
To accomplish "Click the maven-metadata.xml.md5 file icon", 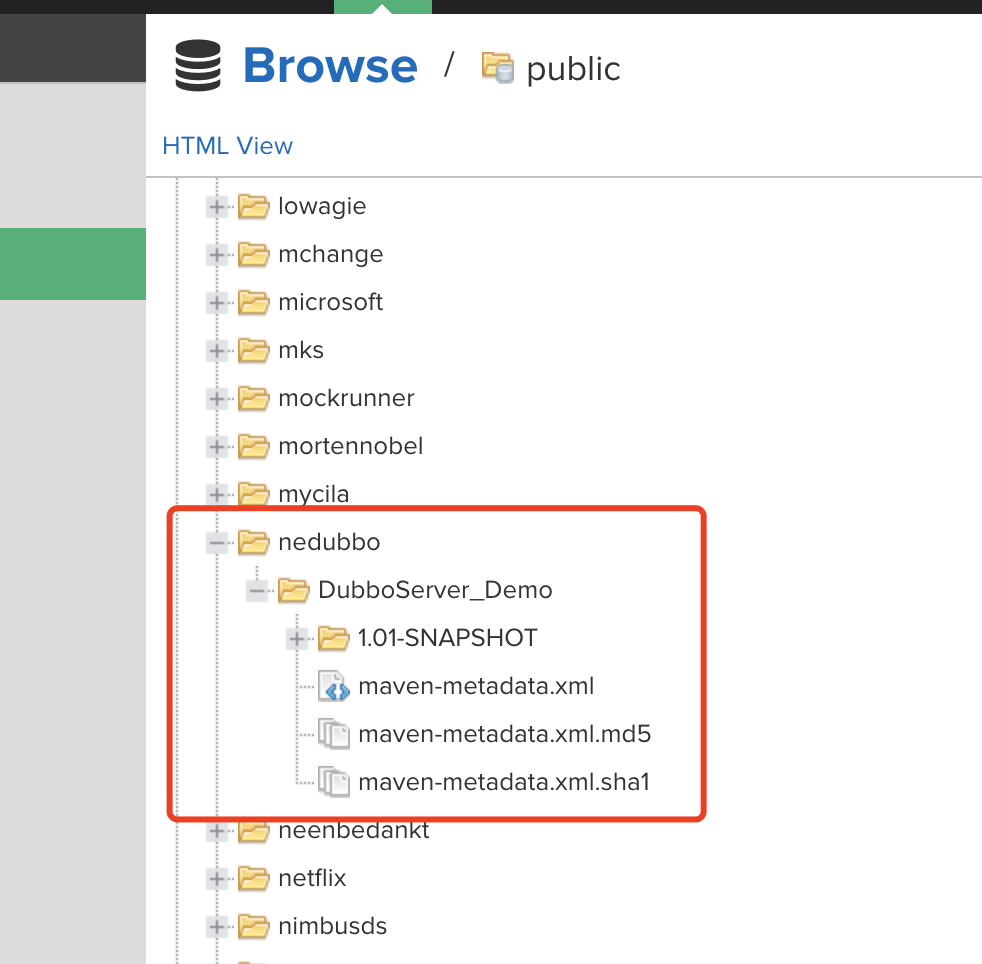I will pyautogui.click(x=334, y=734).
